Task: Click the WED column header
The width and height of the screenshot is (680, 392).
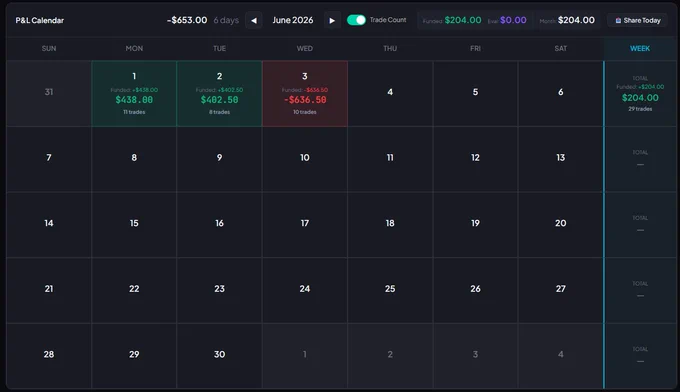Action: pos(304,49)
